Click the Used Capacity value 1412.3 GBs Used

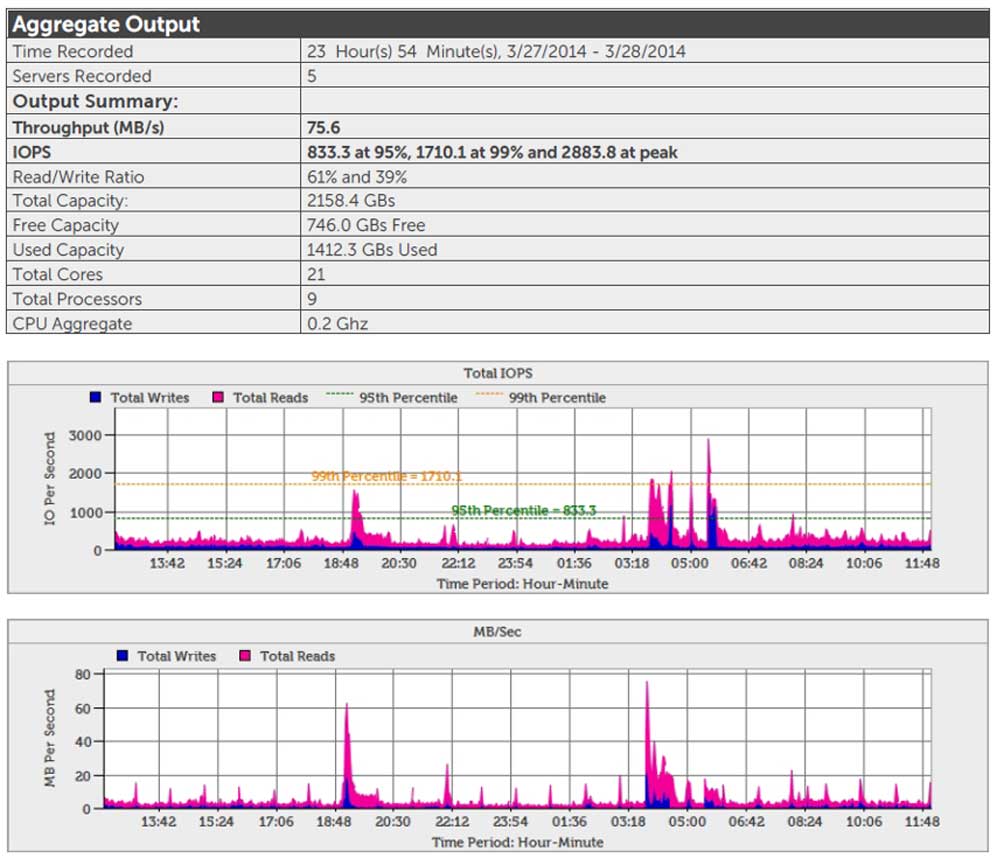coord(373,250)
